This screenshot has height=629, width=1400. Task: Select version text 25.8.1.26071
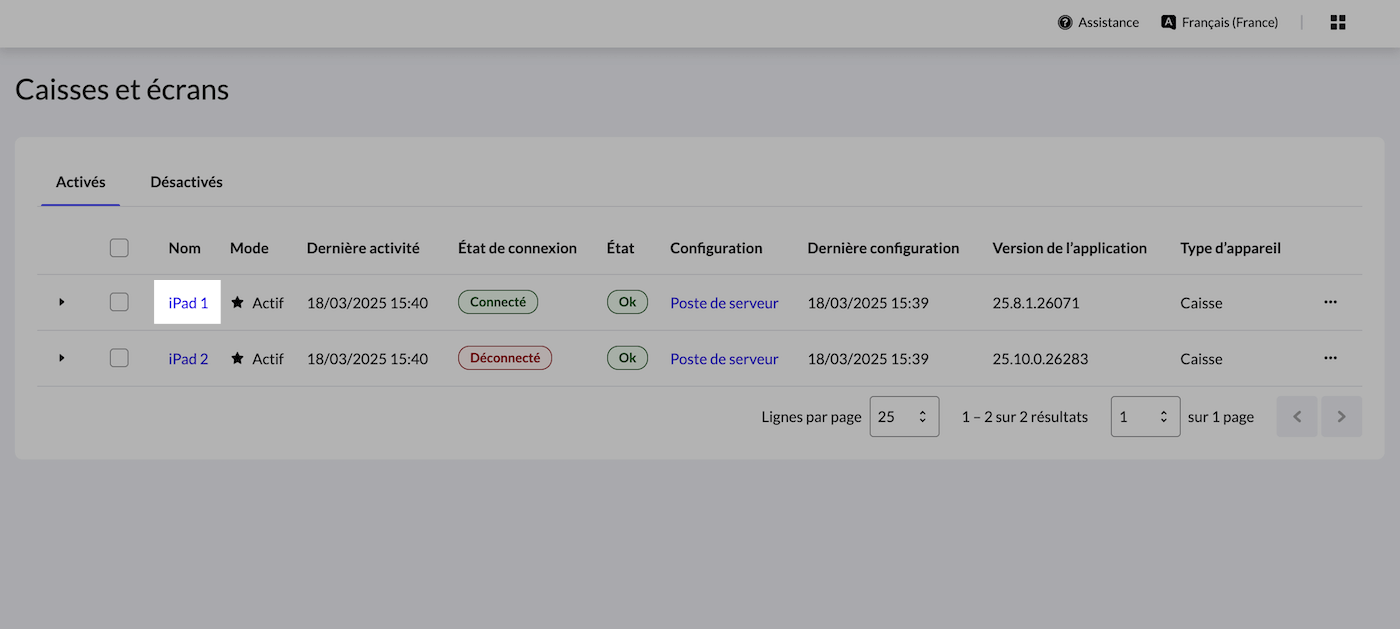1036,303
